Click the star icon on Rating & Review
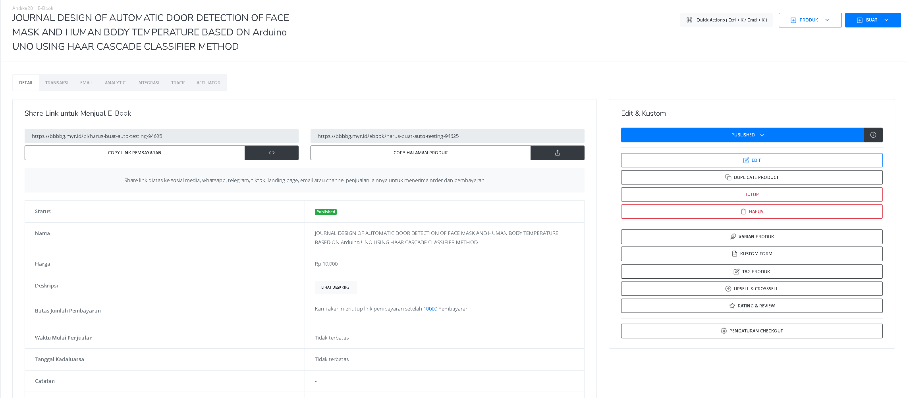907x398 pixels. click(731, 305)
